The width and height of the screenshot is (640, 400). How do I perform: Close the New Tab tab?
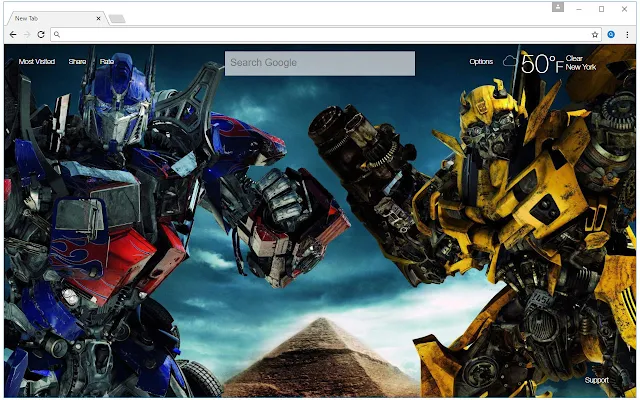(x=98, y=18)
